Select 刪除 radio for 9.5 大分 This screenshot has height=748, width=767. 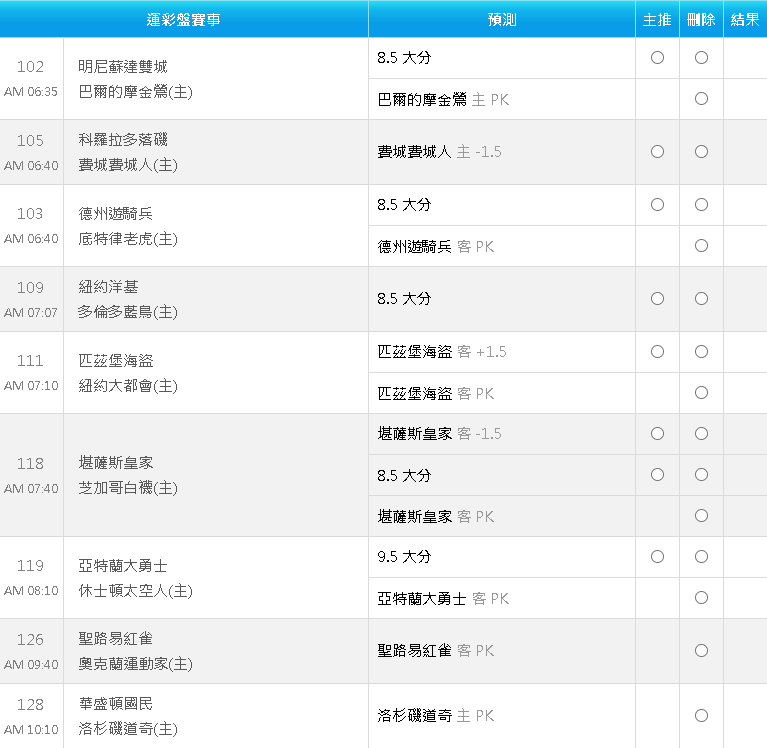tap(701, 557)
